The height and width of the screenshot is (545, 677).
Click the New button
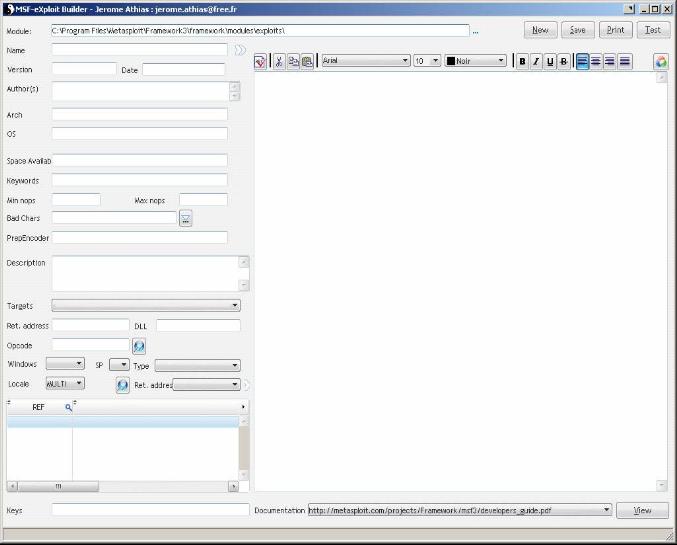(541, 30)
